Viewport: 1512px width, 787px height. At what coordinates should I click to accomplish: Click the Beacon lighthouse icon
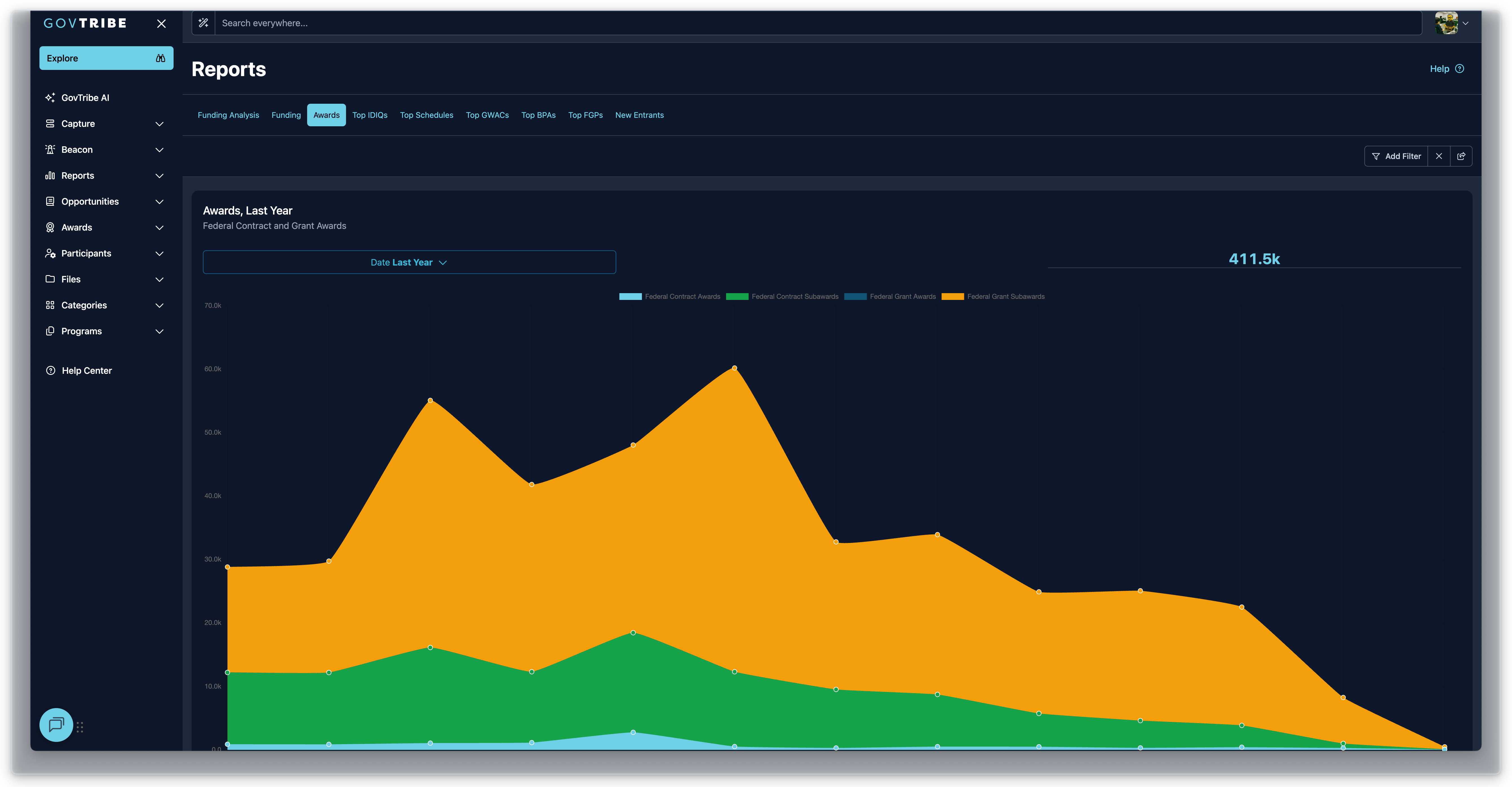coord(50,149)
